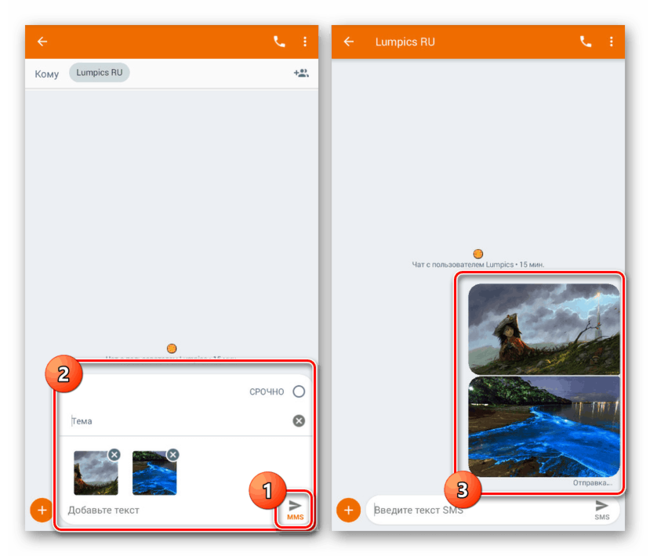Screen dimensions: 650x556
Task: Toggle the СРОЧНО urgent radio button
Action: click(x=299, y=391)
